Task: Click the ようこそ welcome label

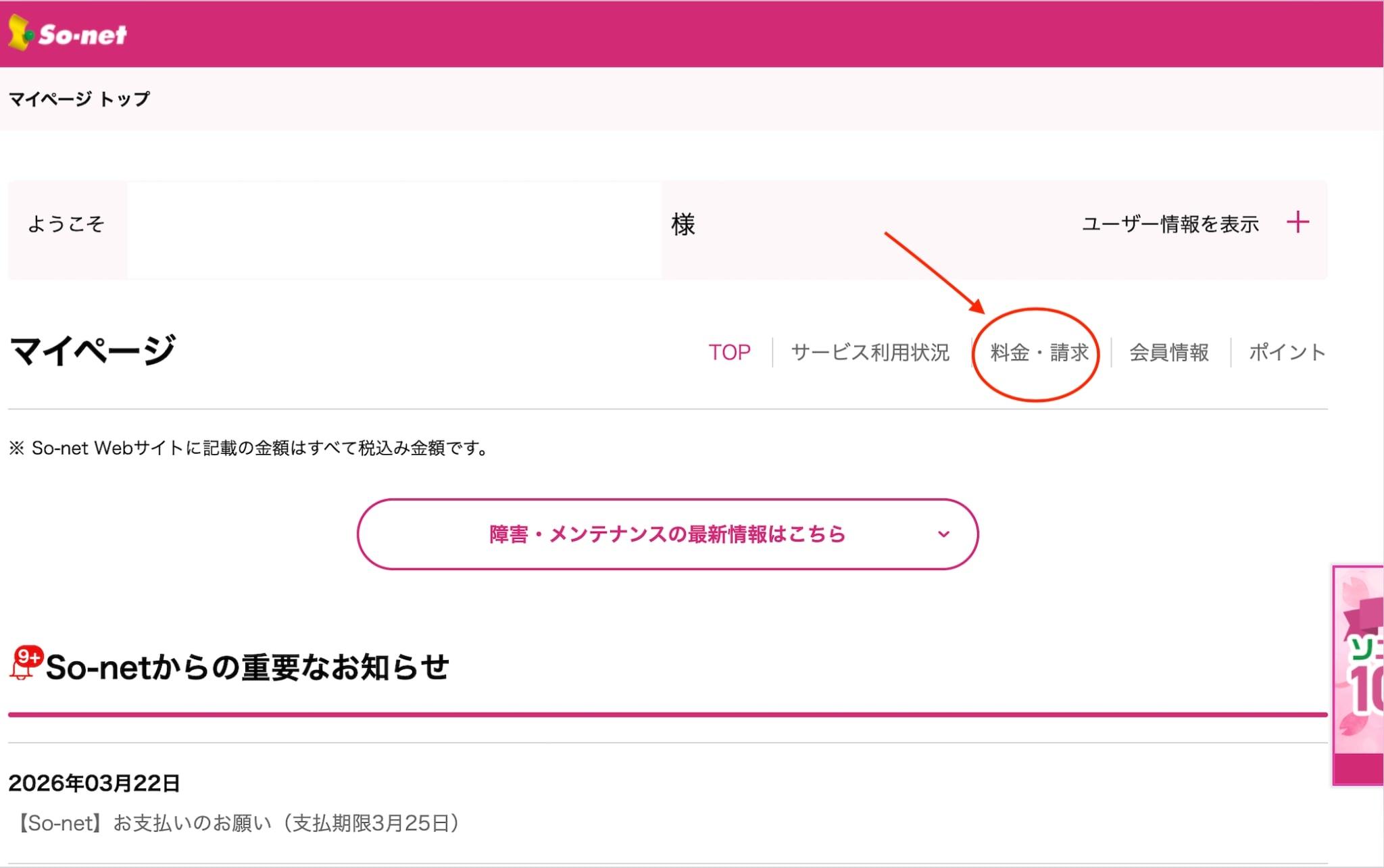Action: click(x=66, y=224)
